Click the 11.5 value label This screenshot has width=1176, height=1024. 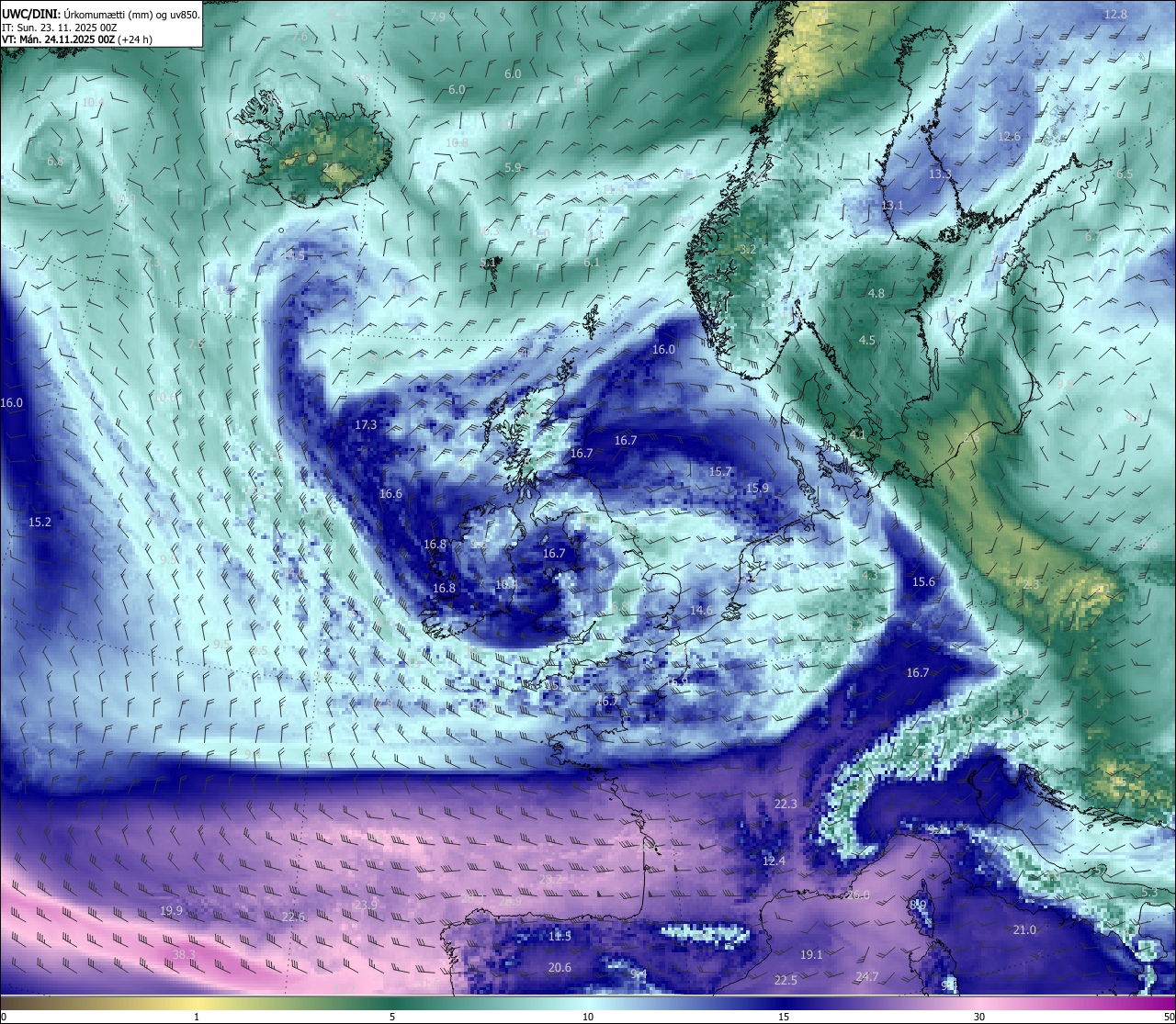[x=560, y=936]
